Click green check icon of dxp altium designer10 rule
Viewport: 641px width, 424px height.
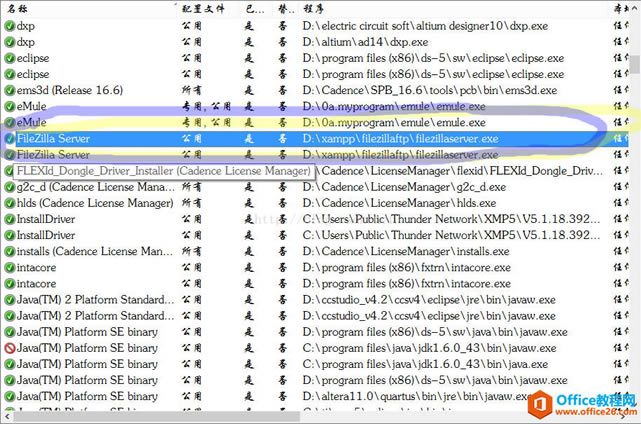pyautogui.click(x=10, y=26)
